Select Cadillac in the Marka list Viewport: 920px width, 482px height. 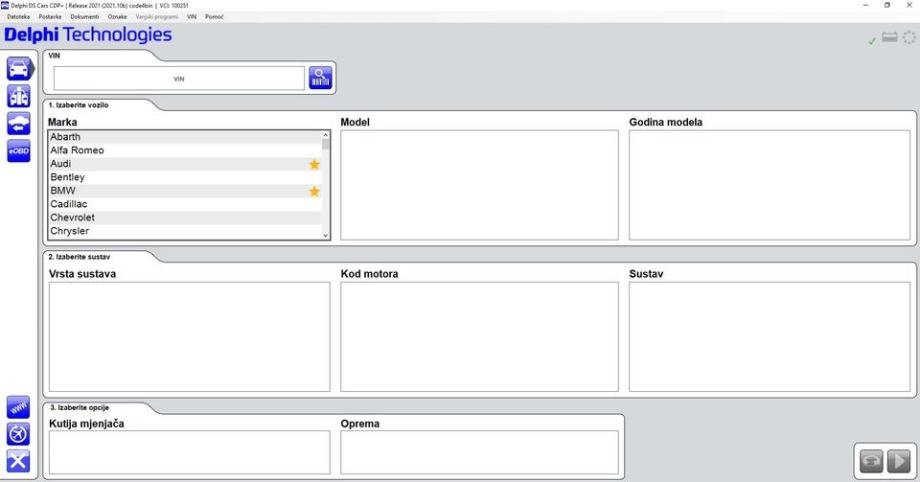(x=185, y=204)
